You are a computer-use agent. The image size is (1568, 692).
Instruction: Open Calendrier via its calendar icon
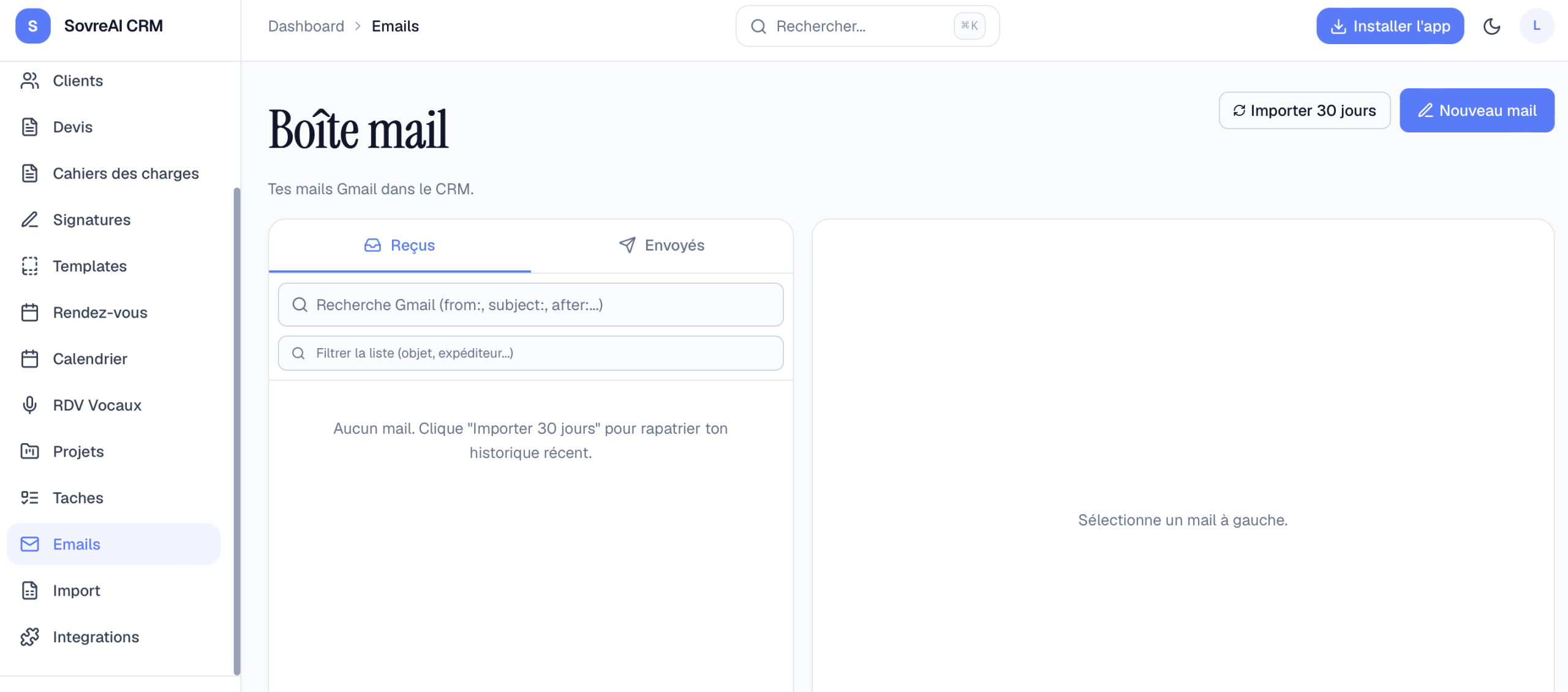pos(29,359)
